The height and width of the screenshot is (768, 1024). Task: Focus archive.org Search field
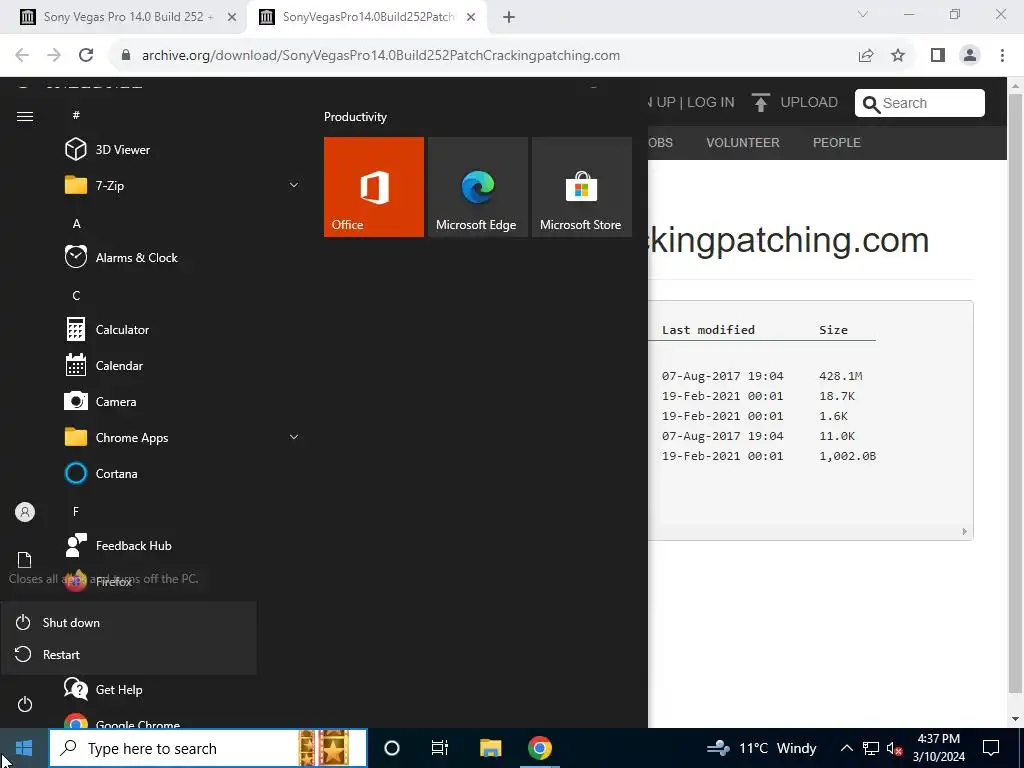[920, 103]
